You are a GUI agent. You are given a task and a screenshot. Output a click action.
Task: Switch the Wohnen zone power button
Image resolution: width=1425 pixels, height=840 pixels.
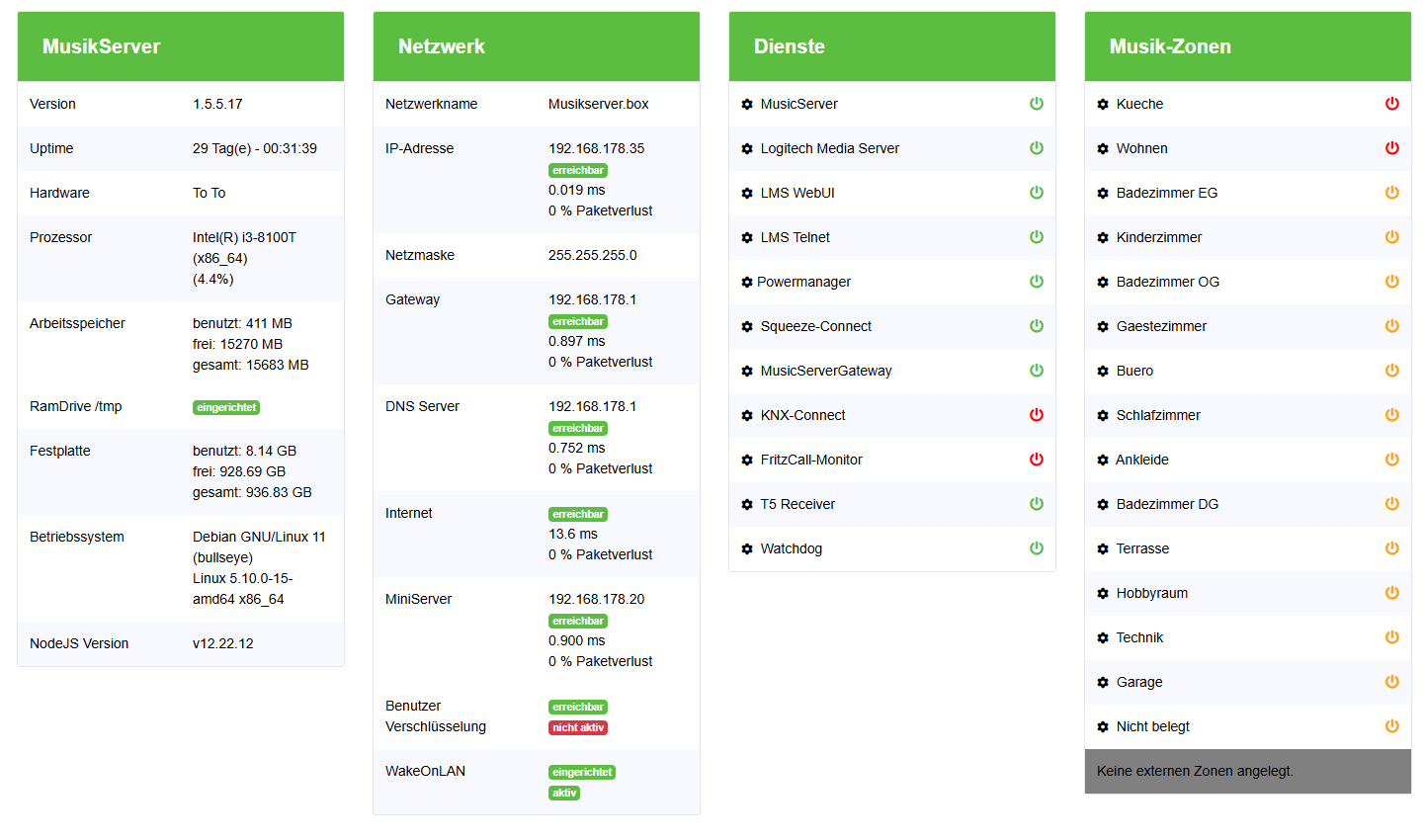1392,148
